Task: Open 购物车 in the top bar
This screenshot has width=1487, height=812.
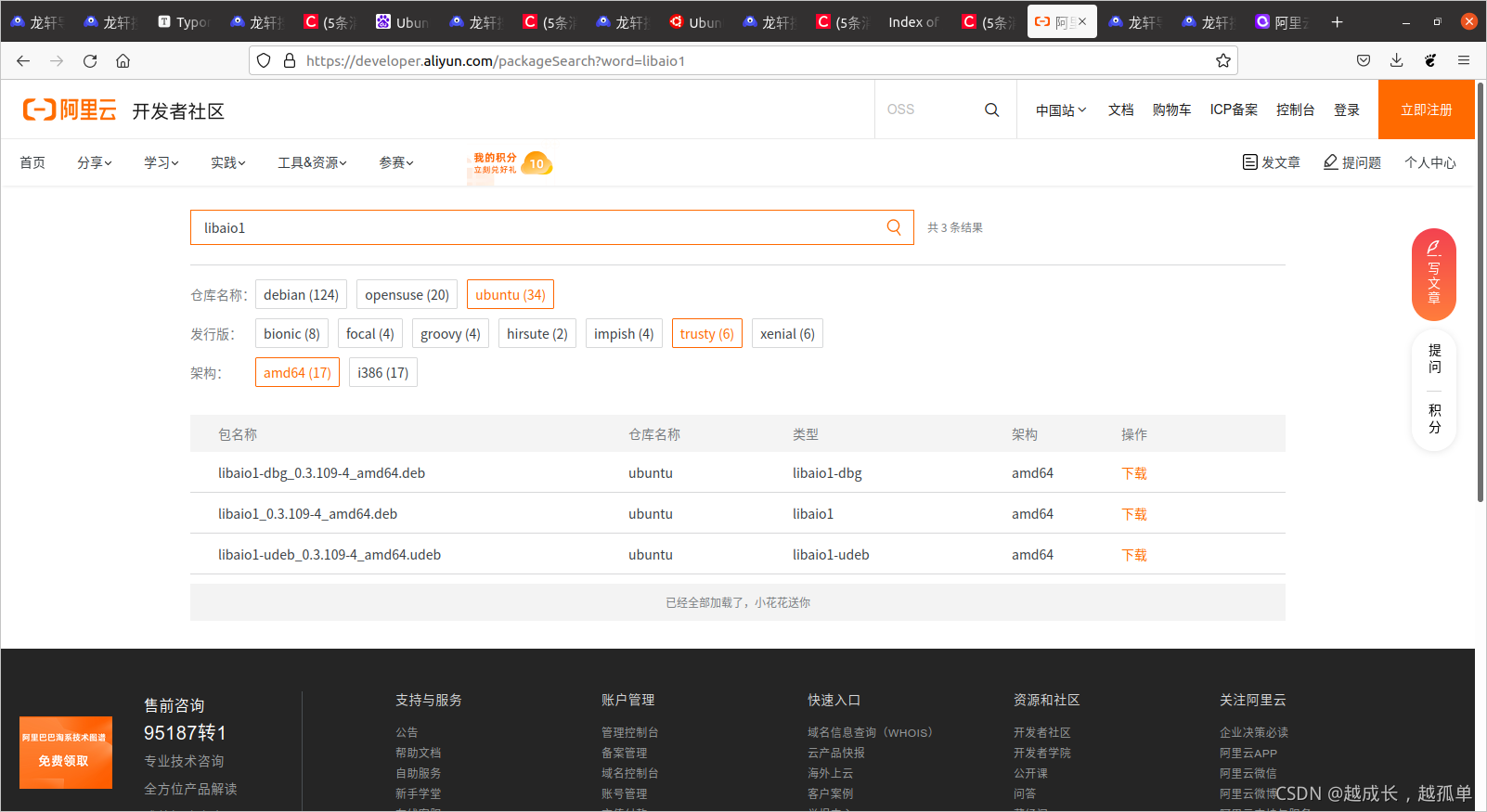Action: click(1171, 110)
